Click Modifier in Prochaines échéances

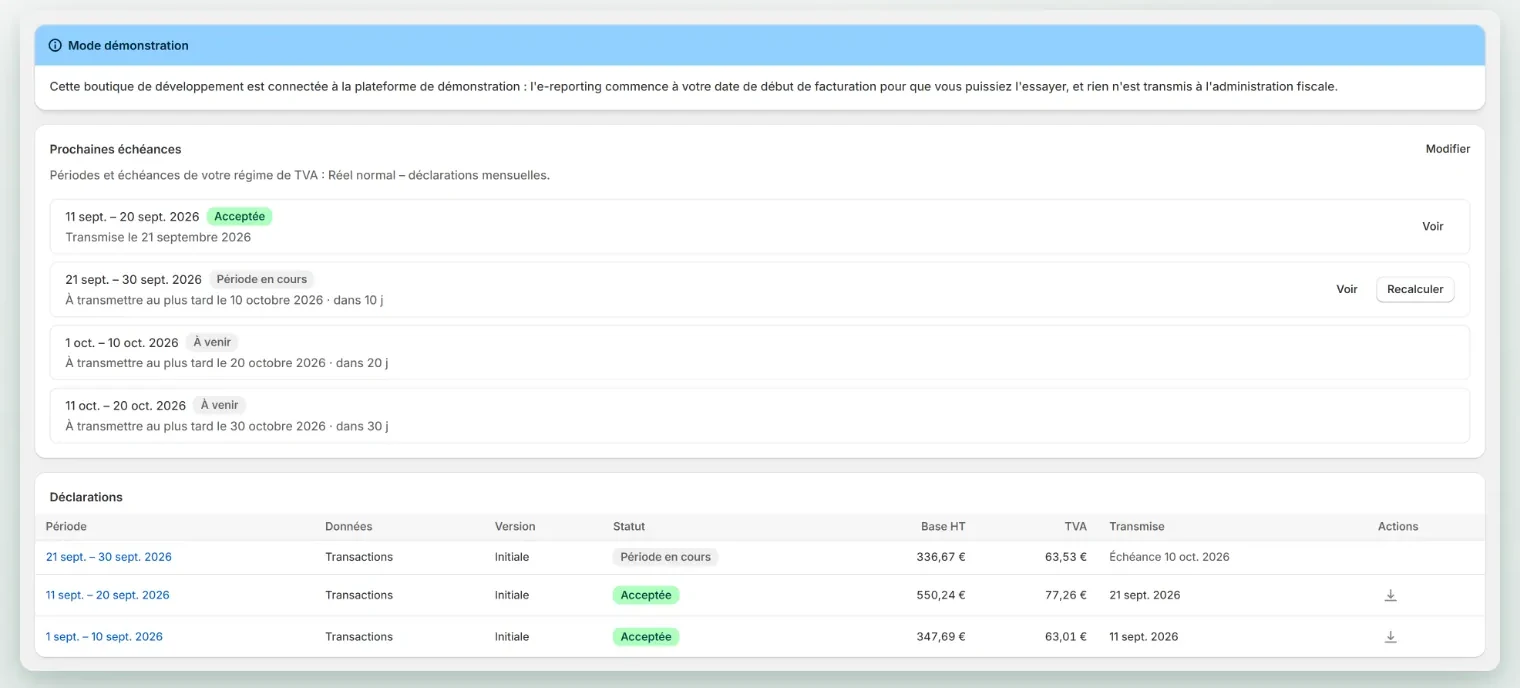(1448, 149)
